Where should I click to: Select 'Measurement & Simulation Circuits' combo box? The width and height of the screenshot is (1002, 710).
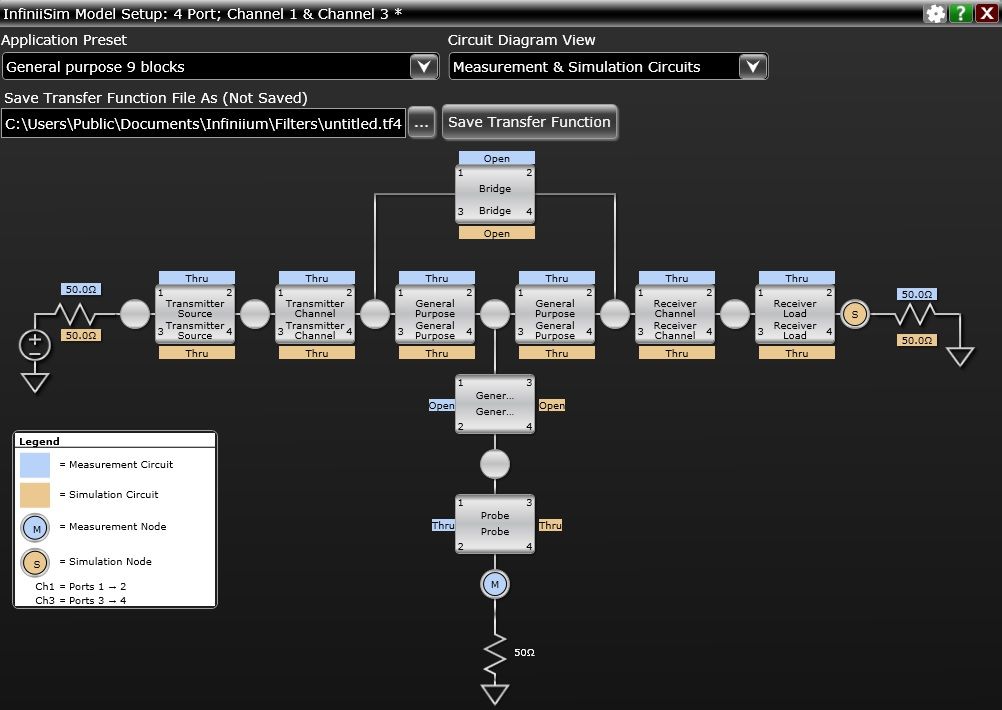click(x=608, y=66)
